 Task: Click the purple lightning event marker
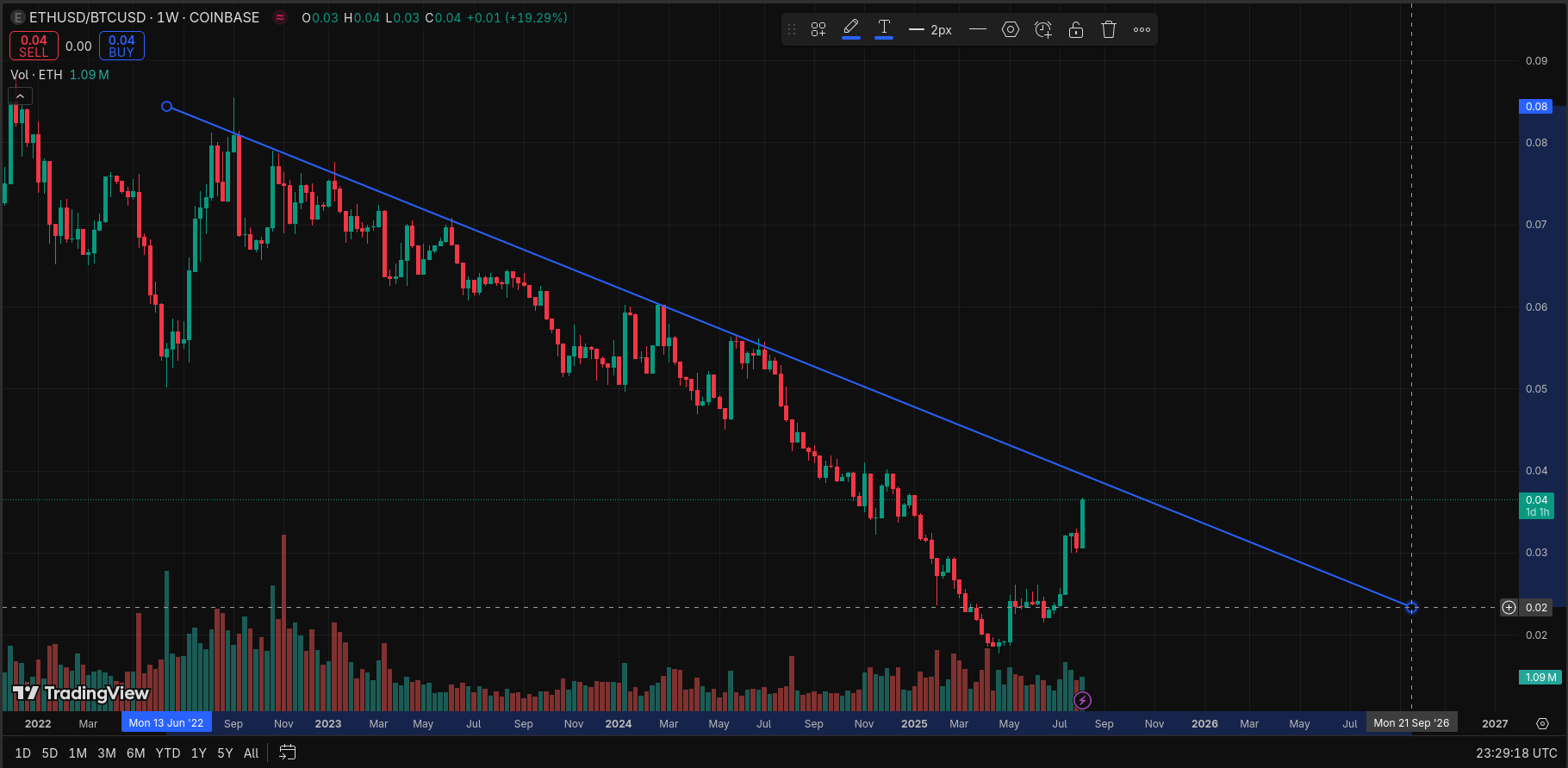tap(1083, 701)
